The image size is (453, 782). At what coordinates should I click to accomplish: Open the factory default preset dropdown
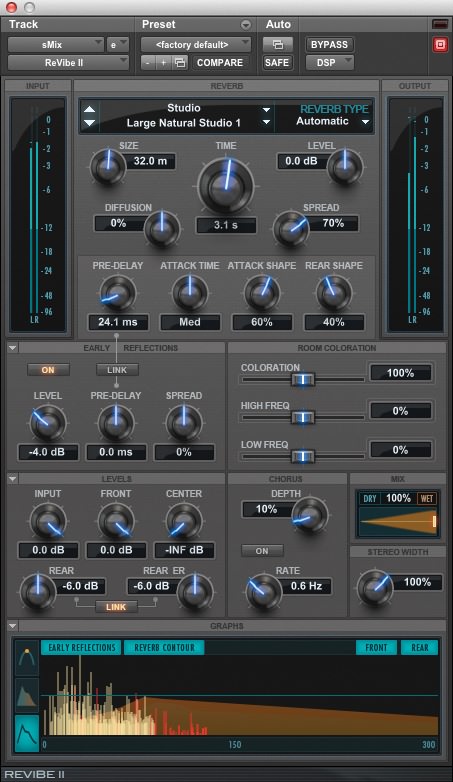196,44
